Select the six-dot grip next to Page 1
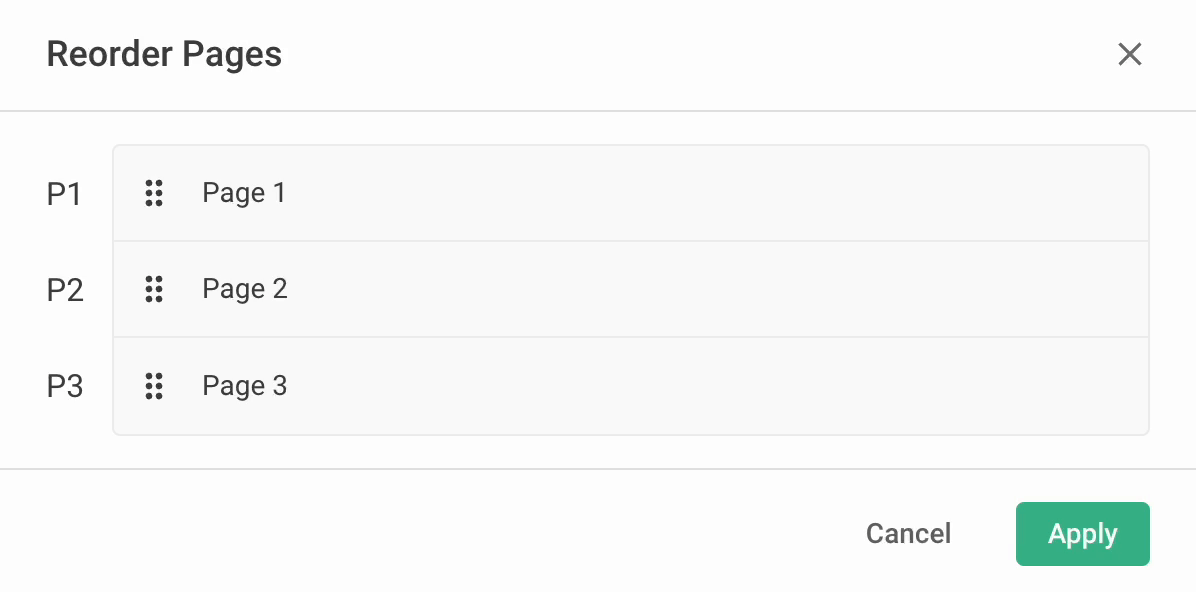This screenshot has width=1196, height=592. 154,194
